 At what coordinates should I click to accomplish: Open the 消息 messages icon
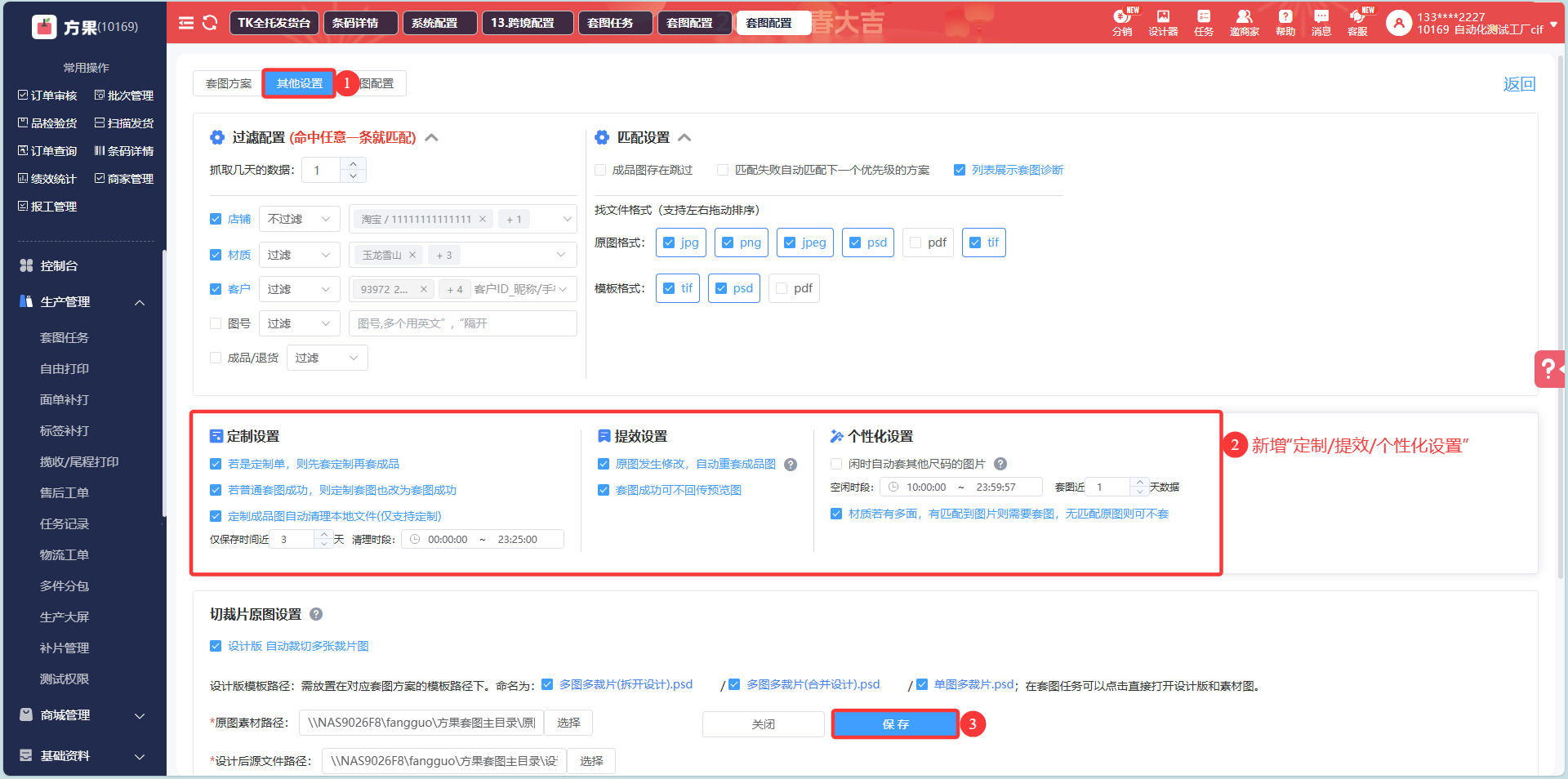(x=1321, y=22)
